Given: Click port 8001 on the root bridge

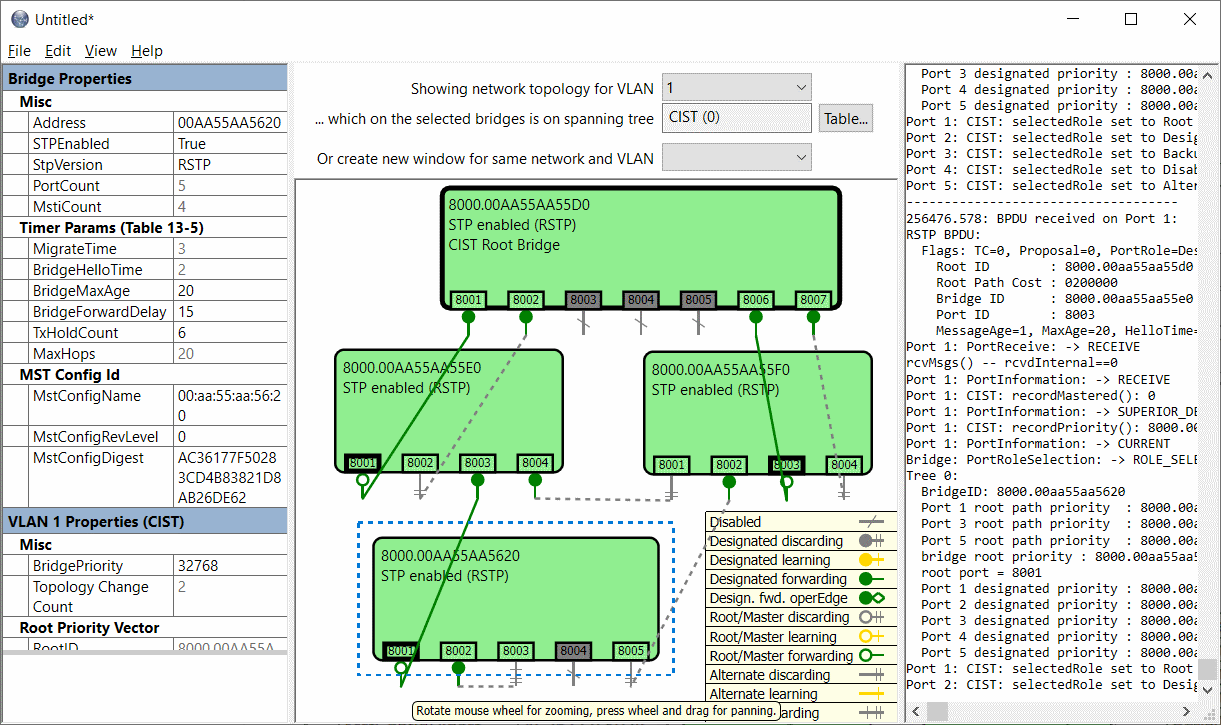Looking at the screenshot, I should 468,299.
